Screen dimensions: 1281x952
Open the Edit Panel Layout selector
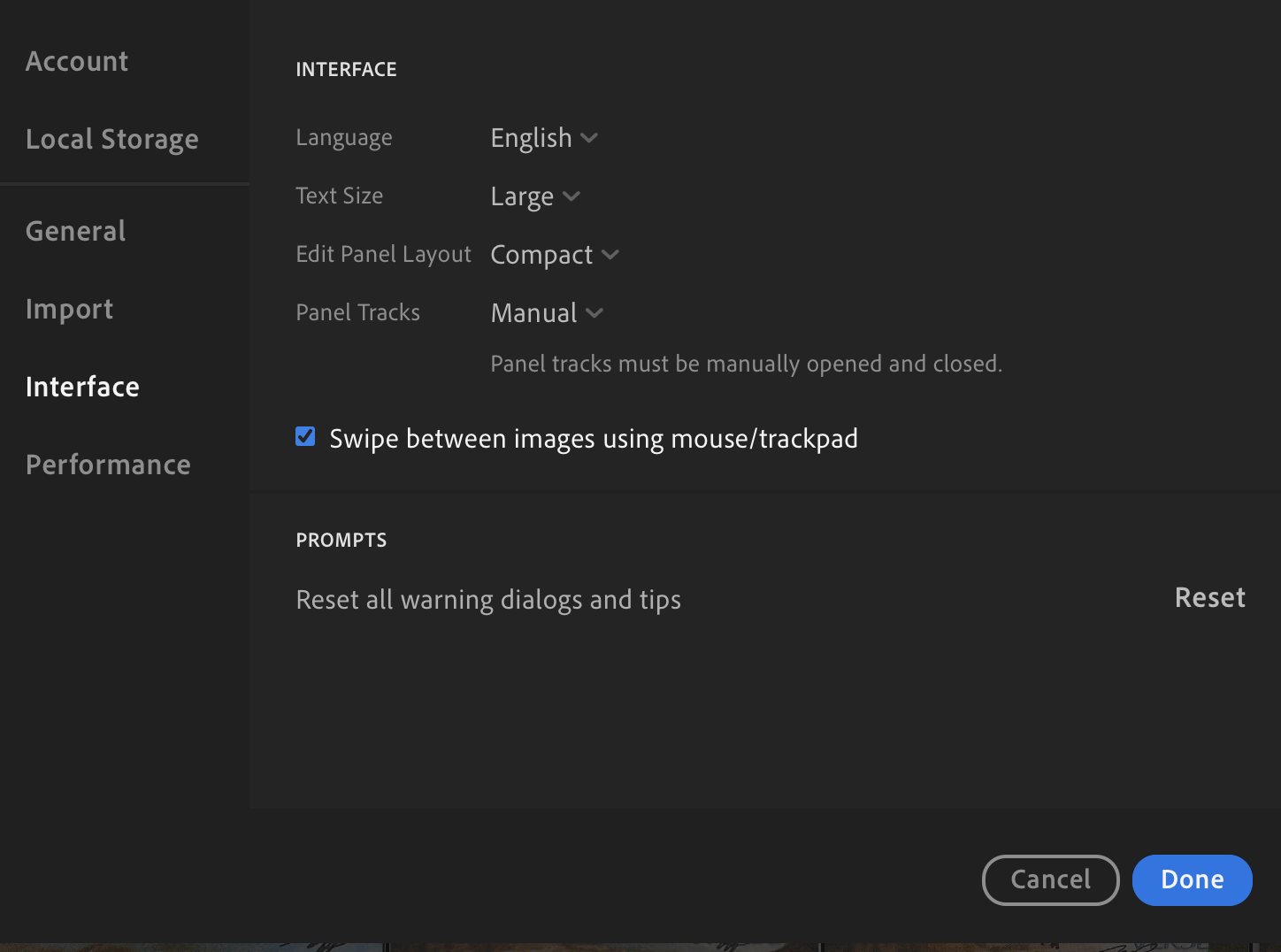[554, 255]
